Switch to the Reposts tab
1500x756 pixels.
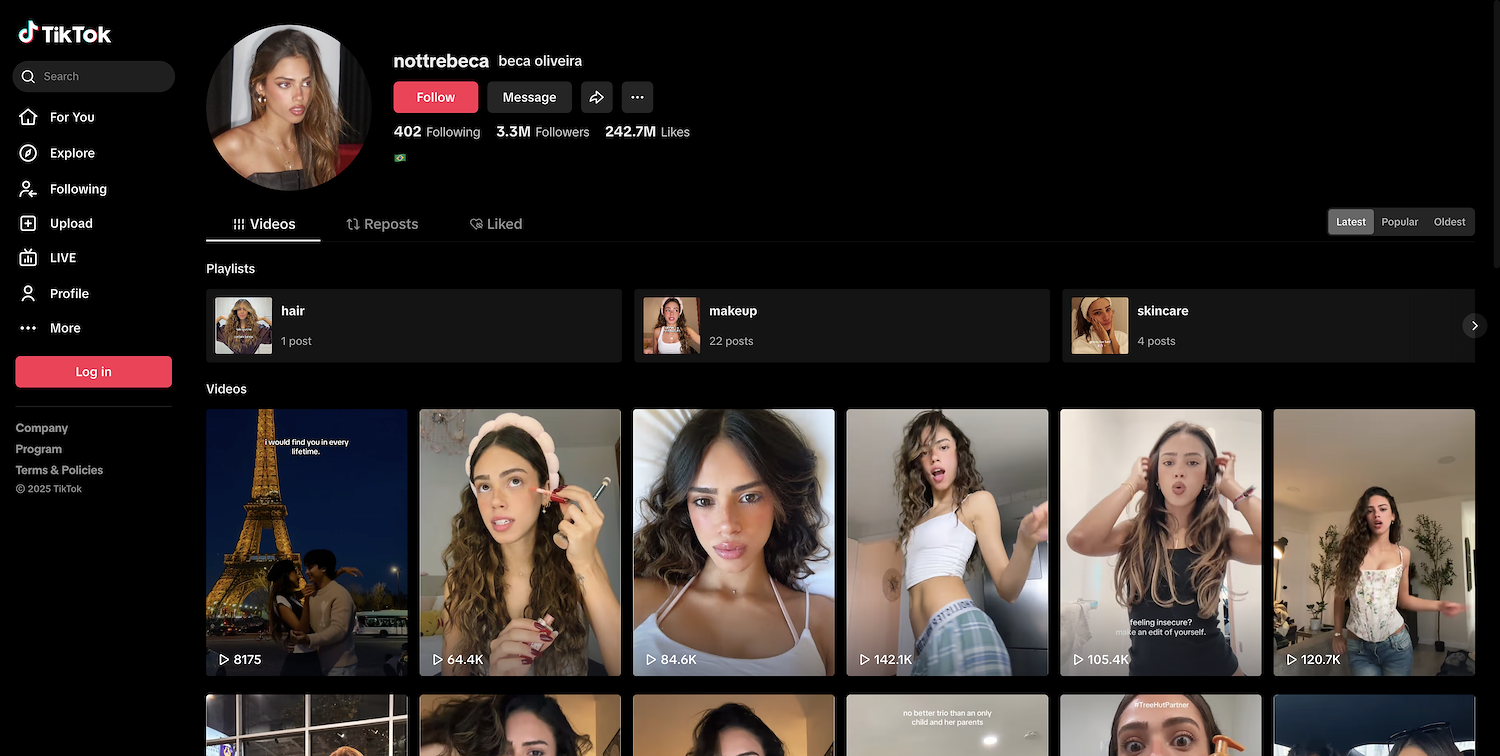click(382, 224)
